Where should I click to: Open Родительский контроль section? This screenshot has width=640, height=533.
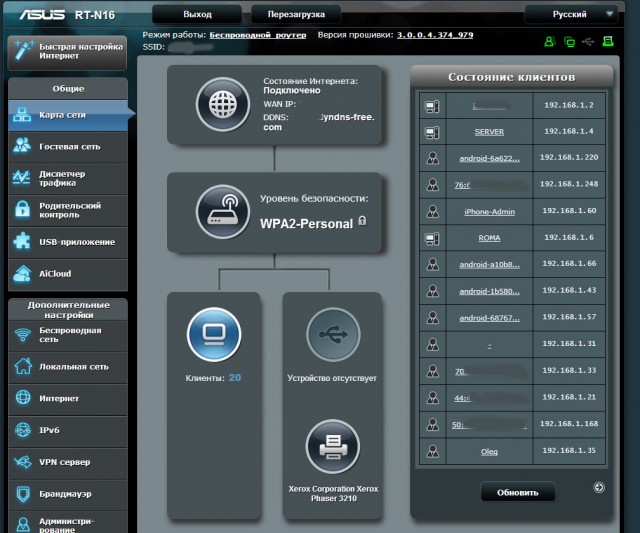click(x=68, y=209)
